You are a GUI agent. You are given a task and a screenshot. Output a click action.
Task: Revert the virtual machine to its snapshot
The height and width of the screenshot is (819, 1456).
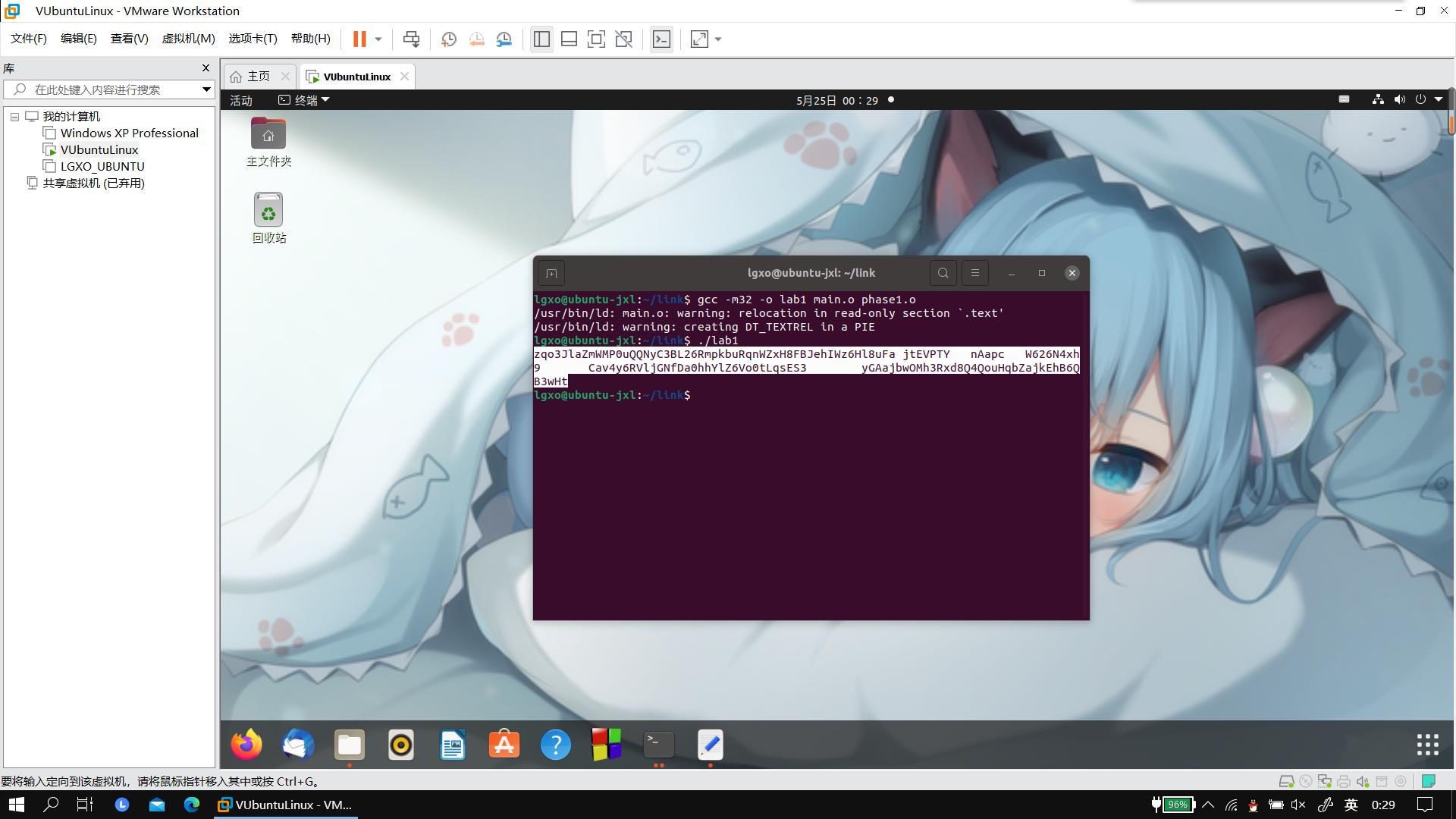(x=476, y=39)
